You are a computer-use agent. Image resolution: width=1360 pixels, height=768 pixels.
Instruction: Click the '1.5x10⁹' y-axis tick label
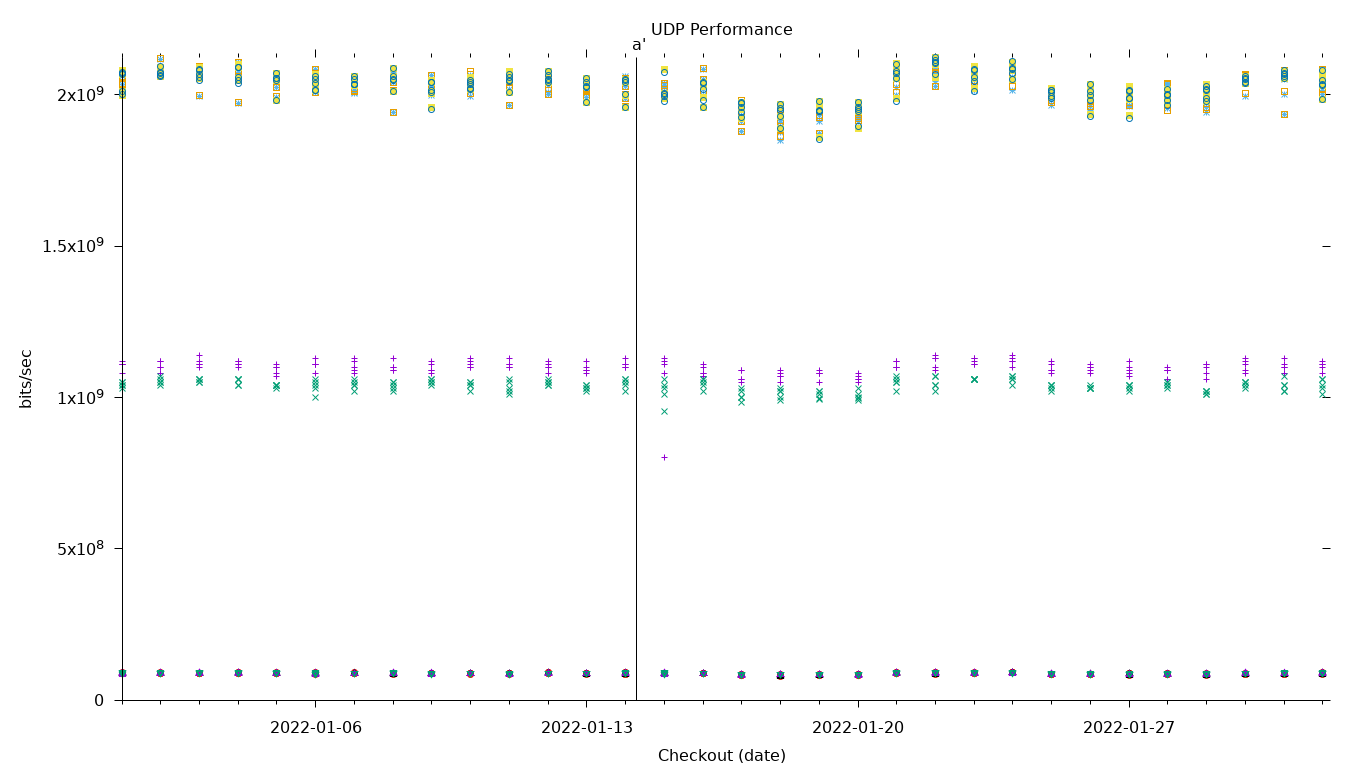point(73,246)
